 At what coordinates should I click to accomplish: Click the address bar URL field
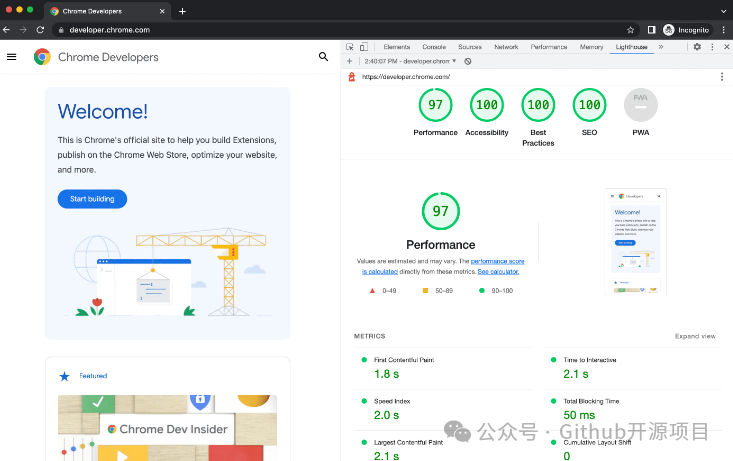pyautogui.click(x=344, y=30)
